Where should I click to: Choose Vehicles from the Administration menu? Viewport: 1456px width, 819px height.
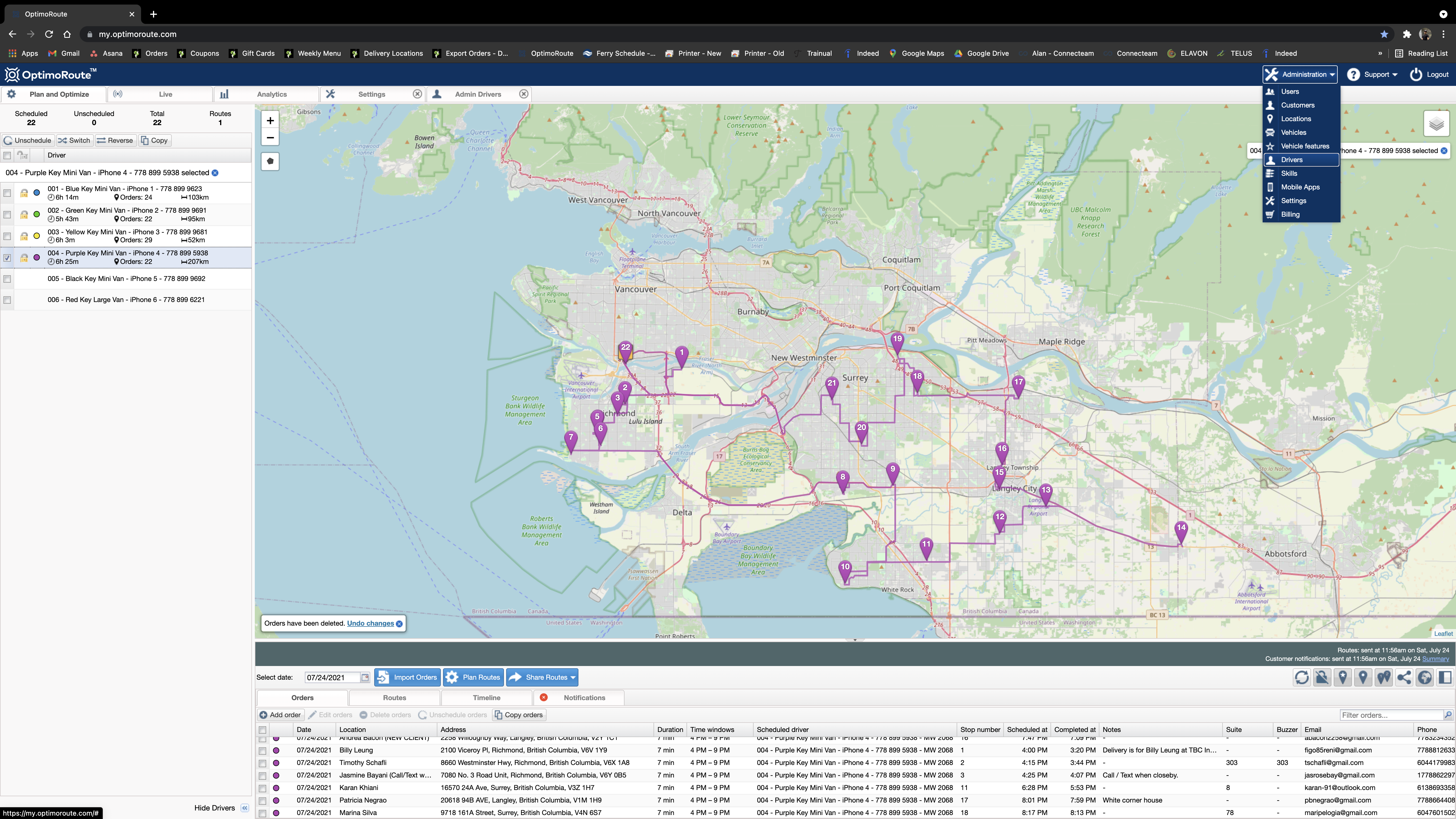click(x=1293, y=132)
